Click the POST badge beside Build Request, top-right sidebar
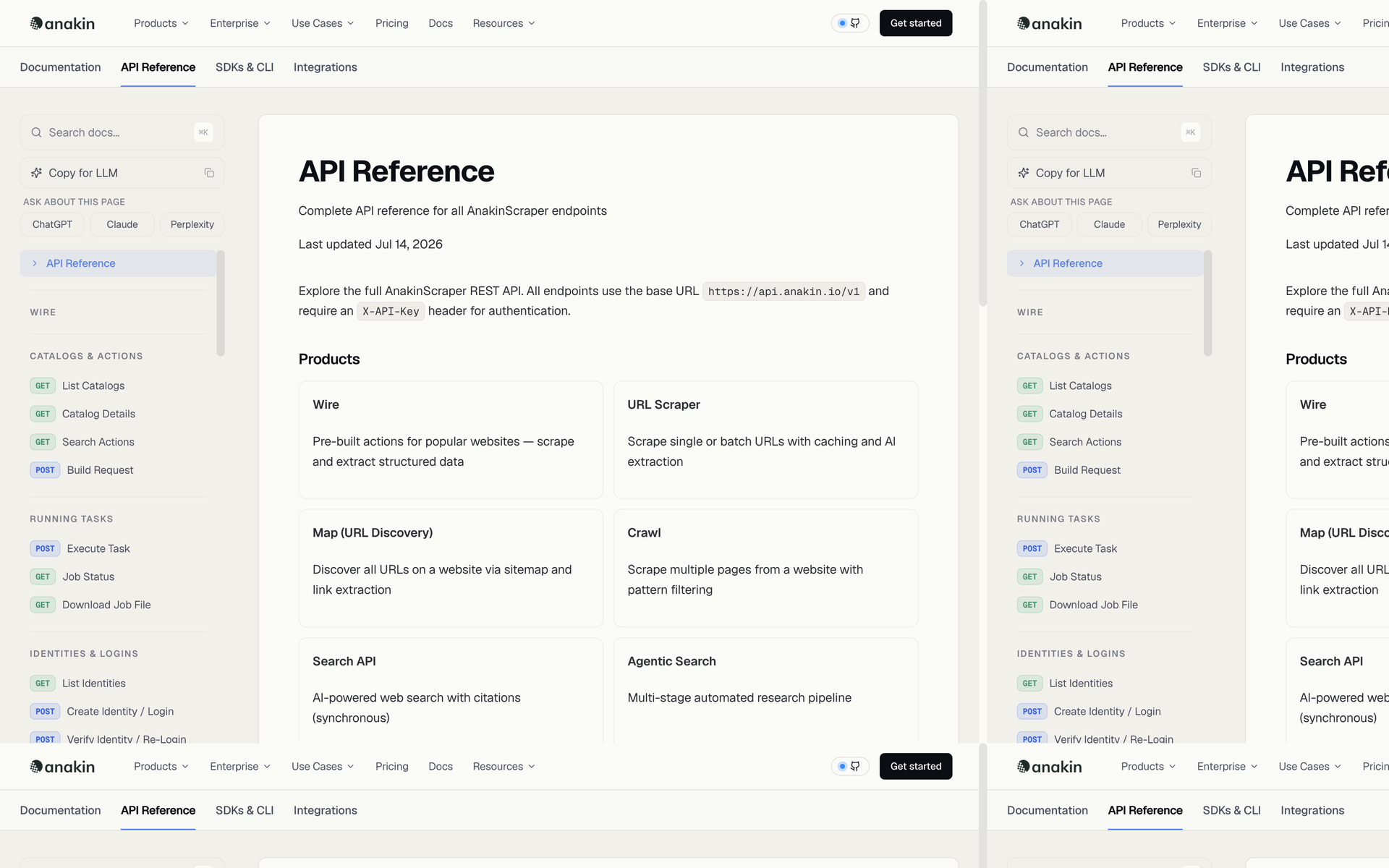The image size is (1389, 868). [x=1032, y=470]
